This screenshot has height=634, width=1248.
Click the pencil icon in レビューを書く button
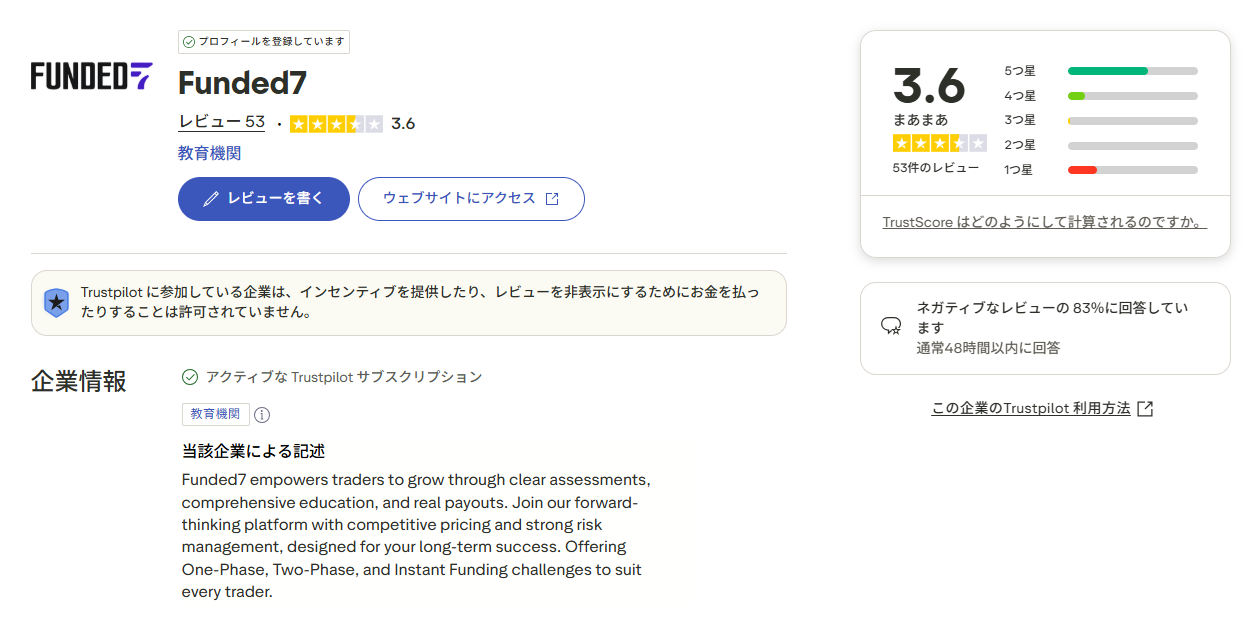(210, 199)
